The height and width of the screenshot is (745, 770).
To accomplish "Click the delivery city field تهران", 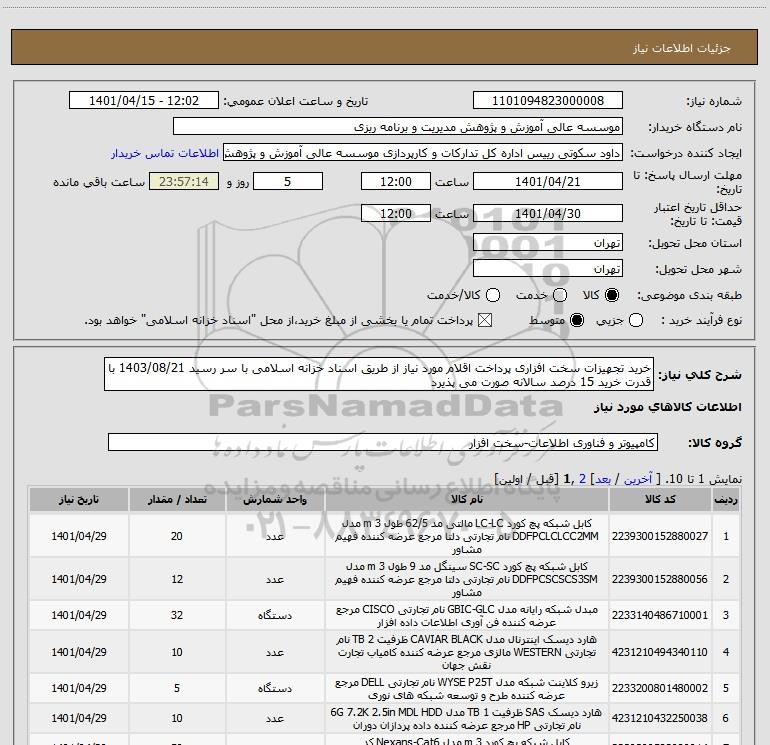I will tap(548, 269).
